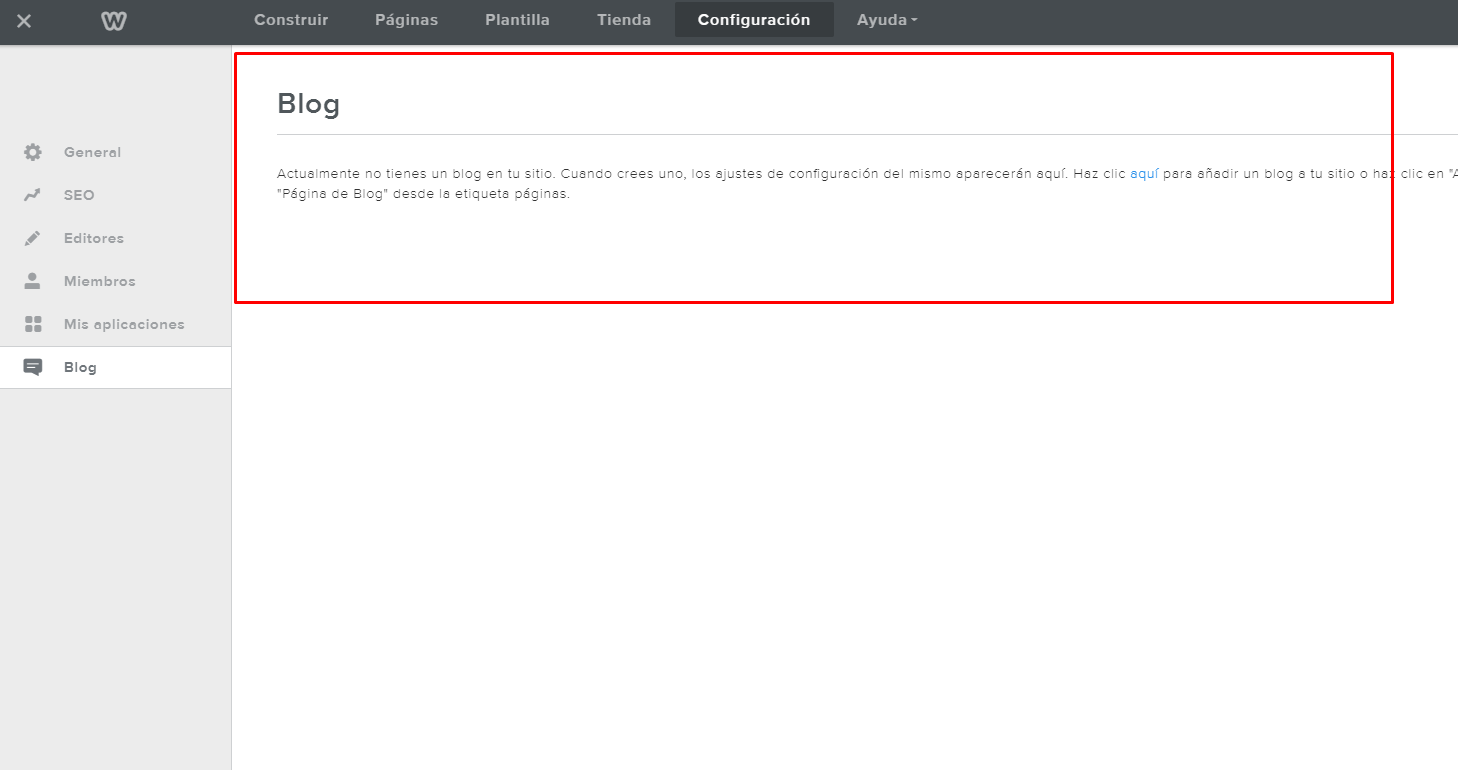Click the SEO trend-arrow icon

(x=33, y=195)
